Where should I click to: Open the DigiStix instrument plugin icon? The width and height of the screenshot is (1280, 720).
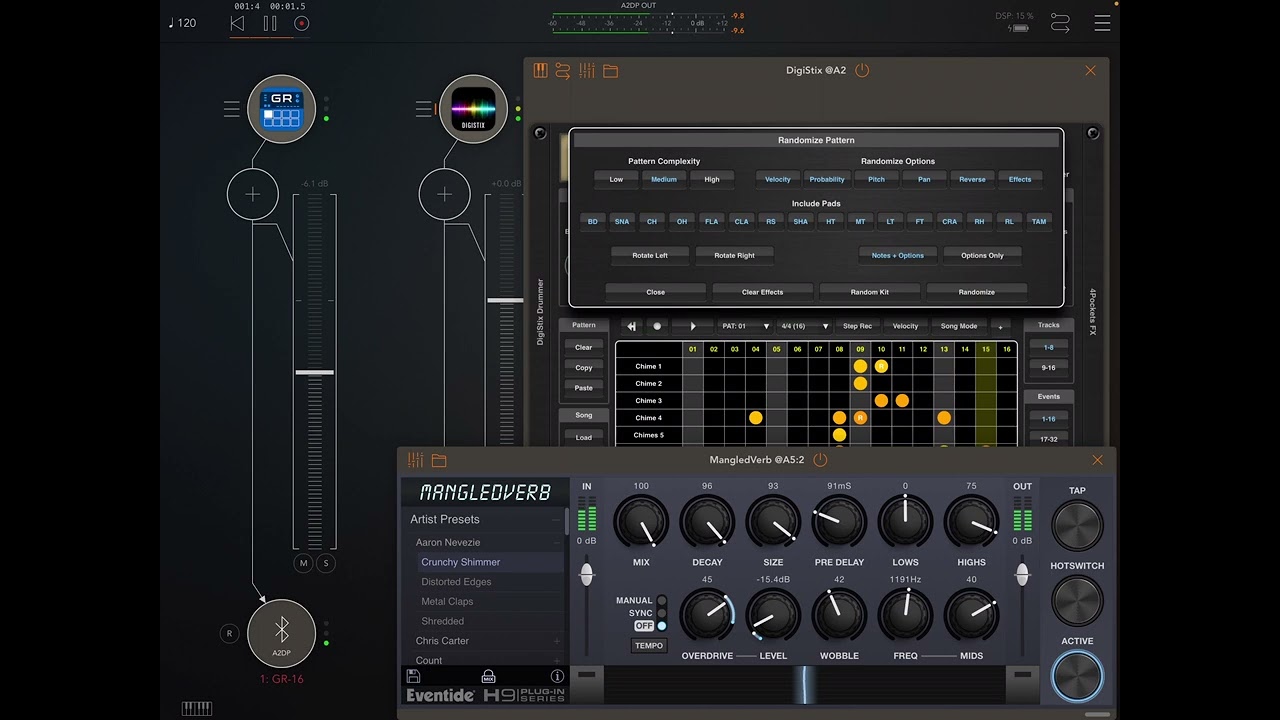click(474, 110)
